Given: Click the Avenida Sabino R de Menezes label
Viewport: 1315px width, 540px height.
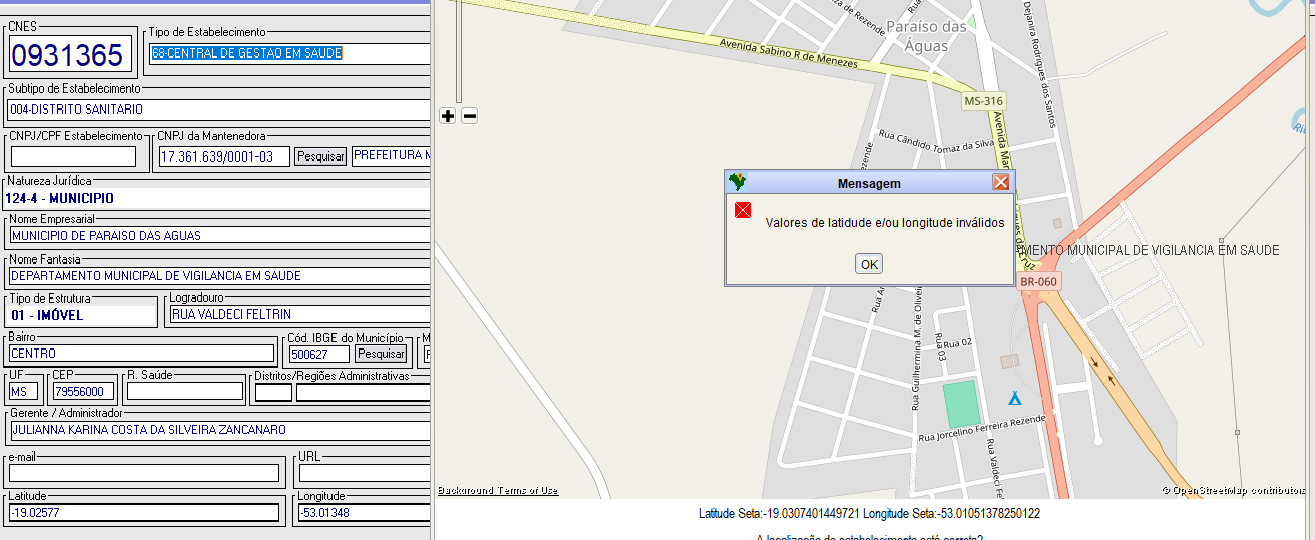Looking at the screenshot, I should (788, 53).
